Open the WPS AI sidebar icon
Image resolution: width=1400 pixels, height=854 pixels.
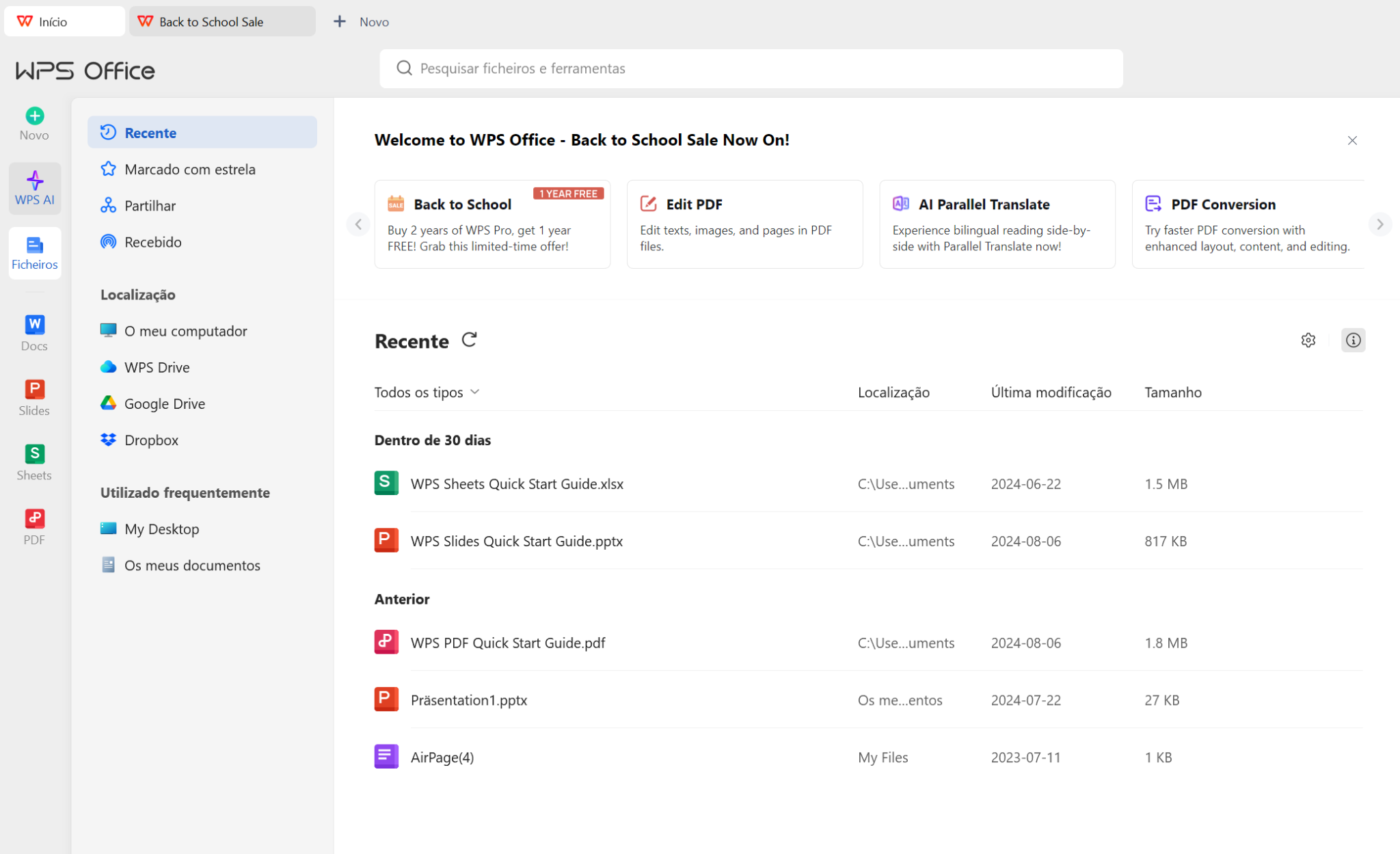click(x=34, y=188)
